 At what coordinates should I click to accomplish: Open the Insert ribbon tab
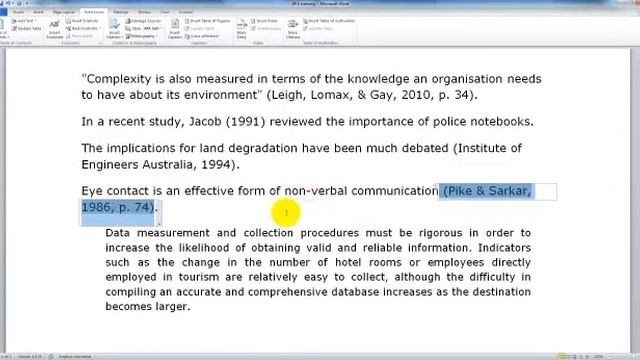[38, 12]
